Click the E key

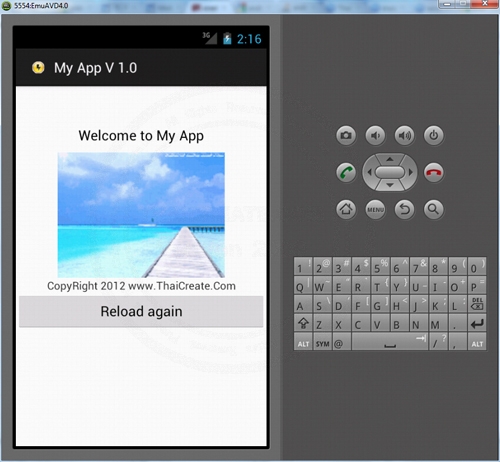point(341,285)
